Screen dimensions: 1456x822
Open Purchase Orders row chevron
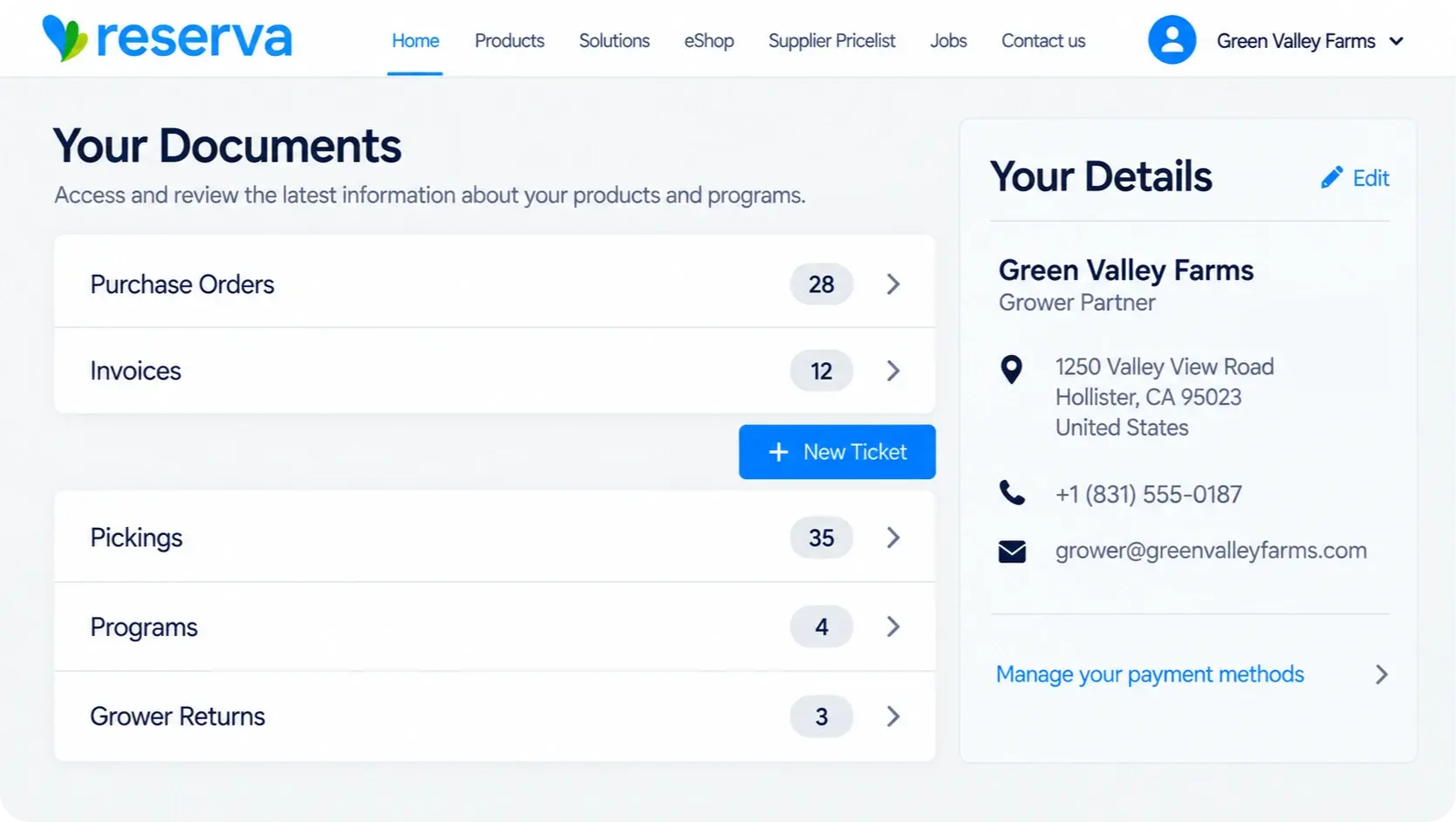tap(892, 284)
